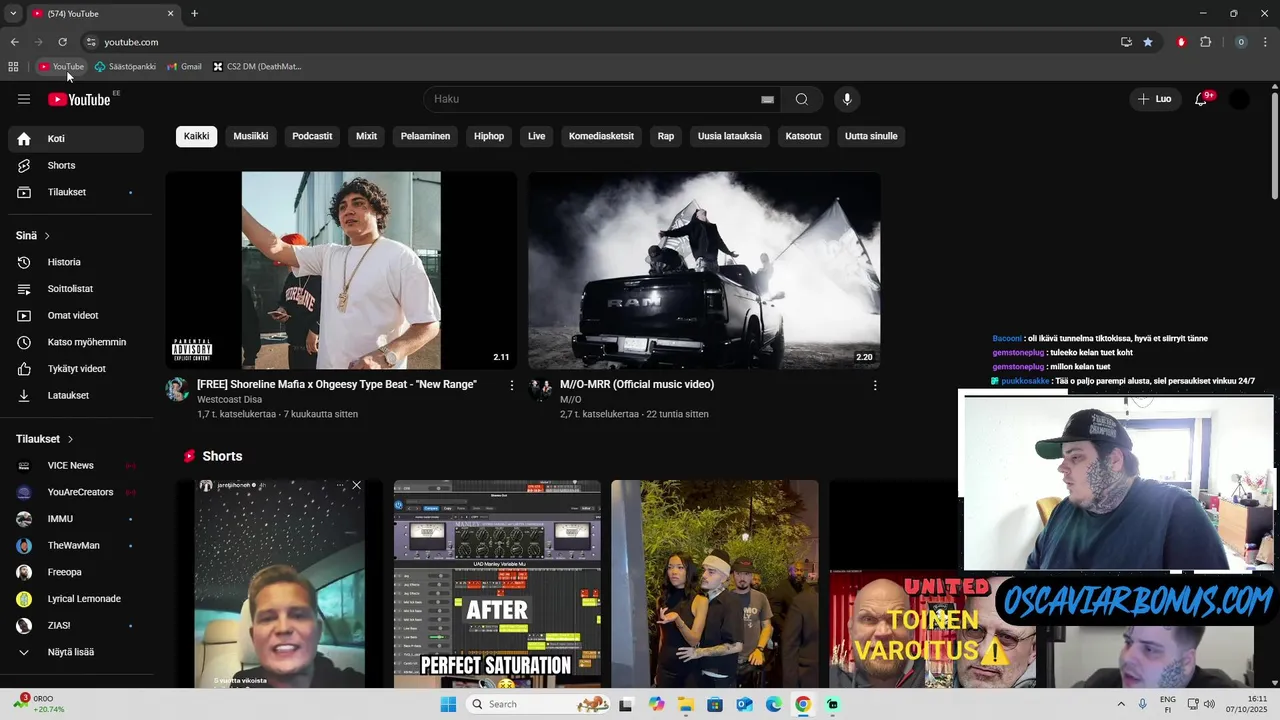Select the Mixit filter chip
The width and height of the screenshot is (1280, 720).
click(x=367, y=136)
